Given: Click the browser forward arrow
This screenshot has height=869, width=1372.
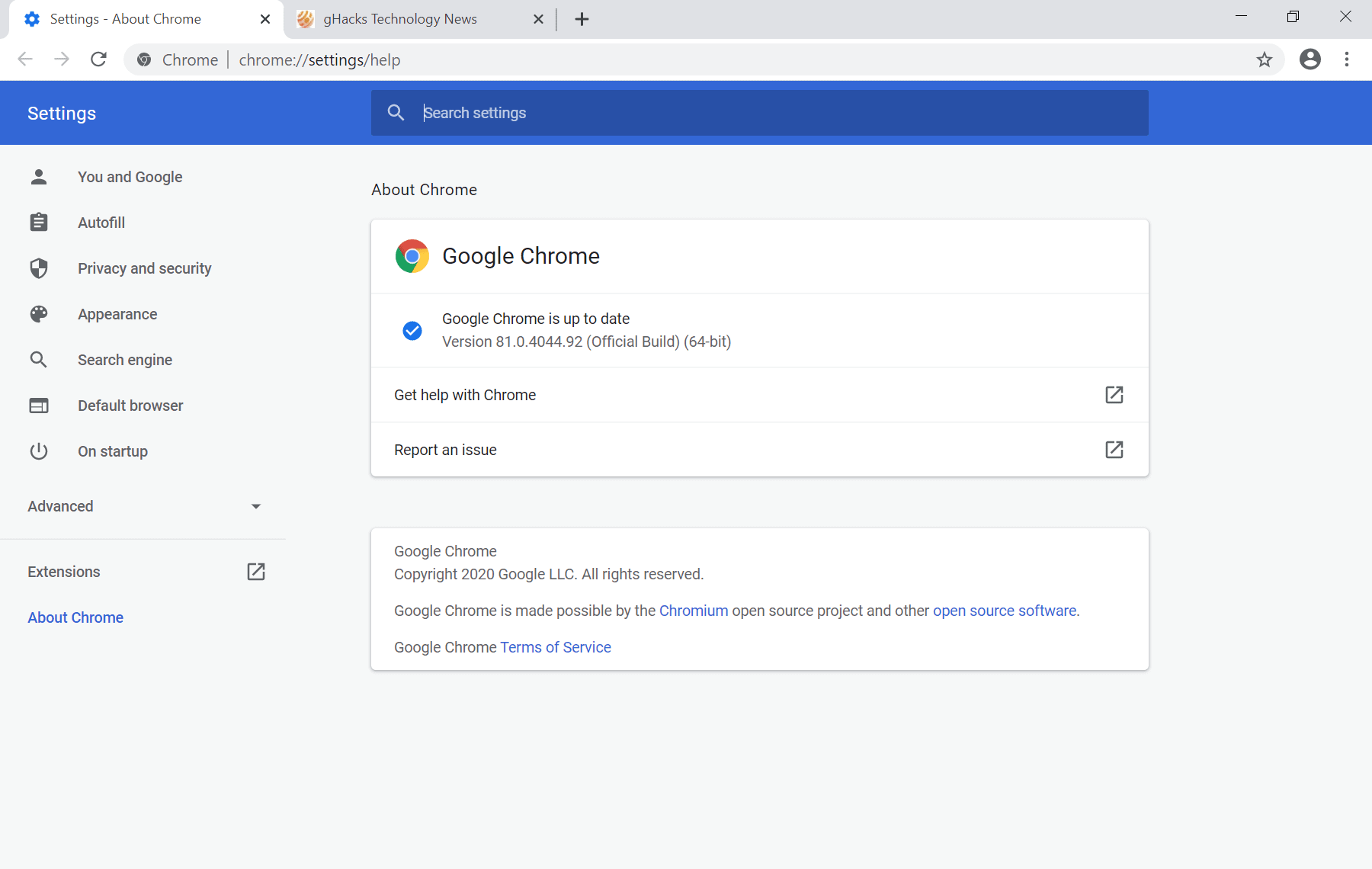Looking at the screenshot, I should (x=62, y=59).
